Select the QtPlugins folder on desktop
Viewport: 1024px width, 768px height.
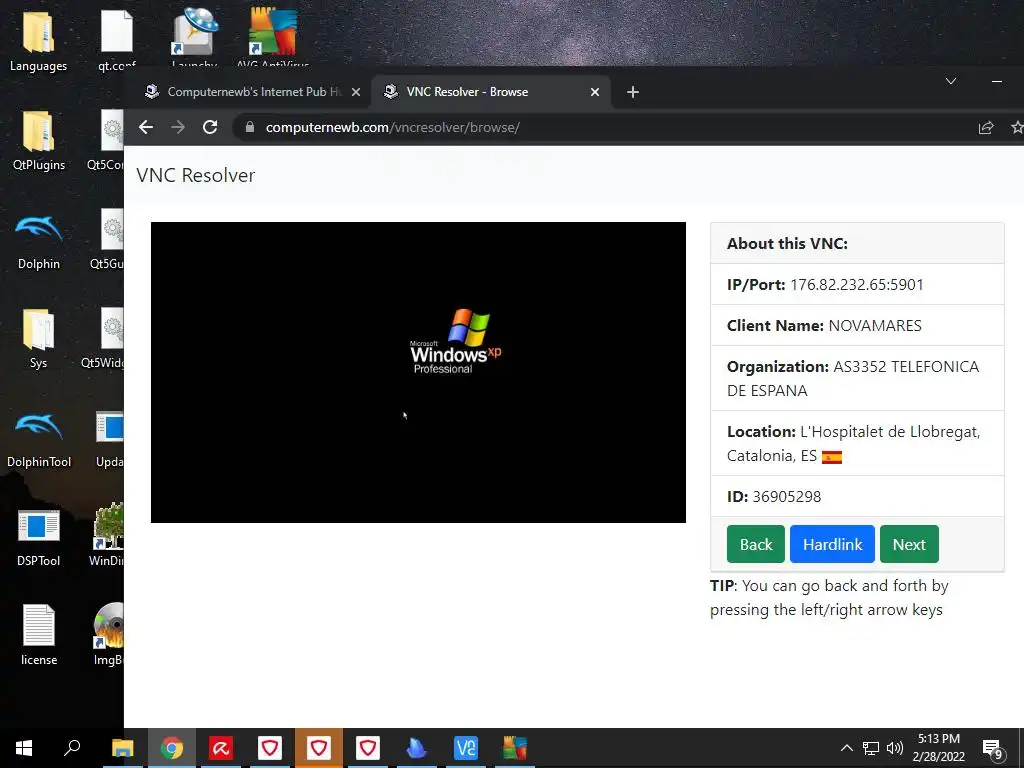pyautogui.click(x=39, y=140)
